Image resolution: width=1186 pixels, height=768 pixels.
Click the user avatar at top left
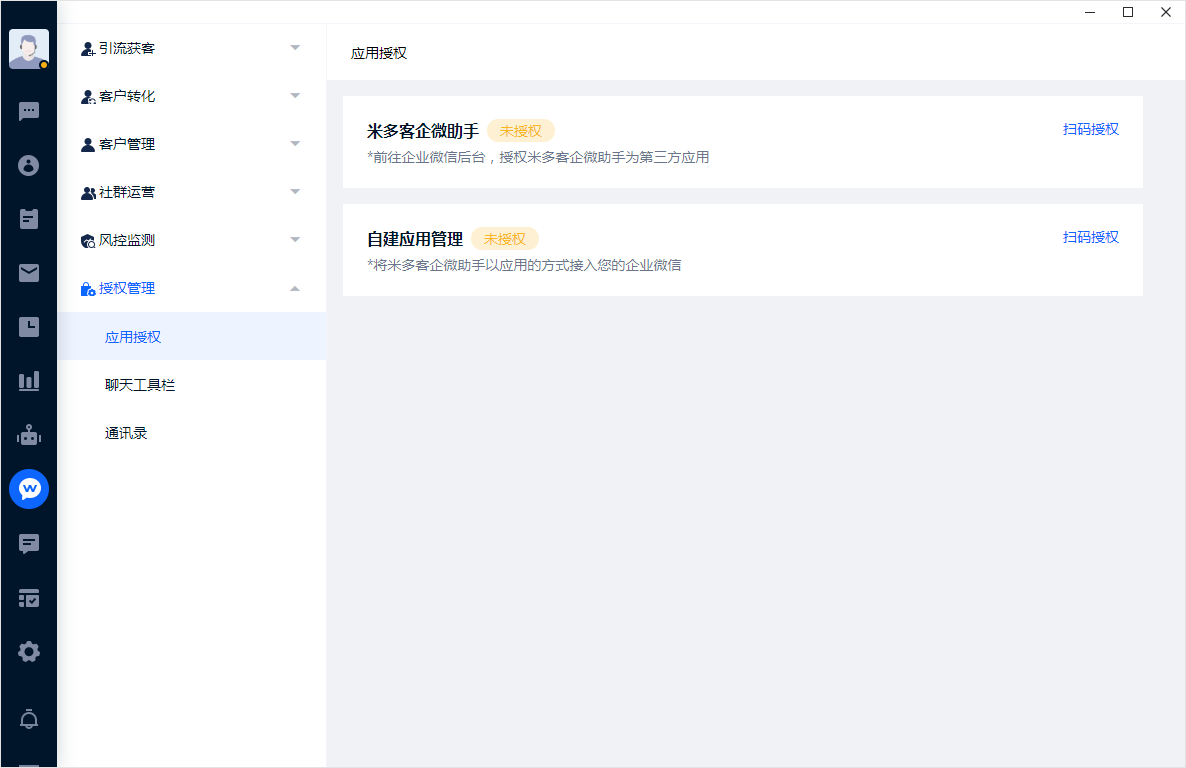click(x=29, y=49)
